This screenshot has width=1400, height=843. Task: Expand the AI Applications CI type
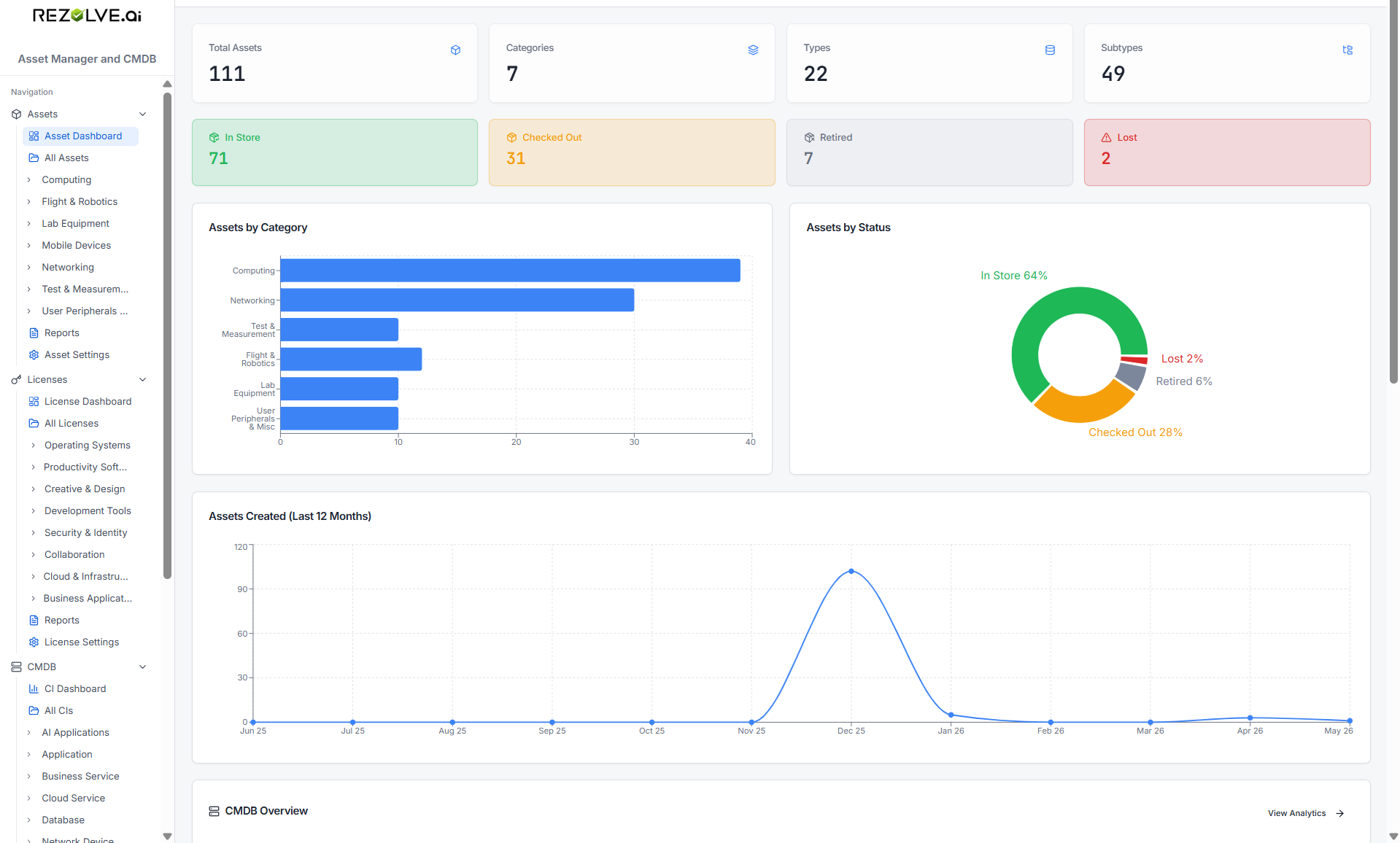(x=29, y=733)
